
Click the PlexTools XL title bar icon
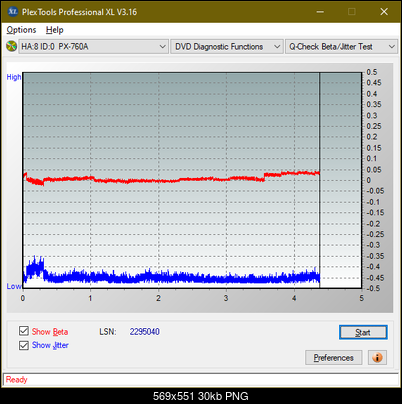12,12
